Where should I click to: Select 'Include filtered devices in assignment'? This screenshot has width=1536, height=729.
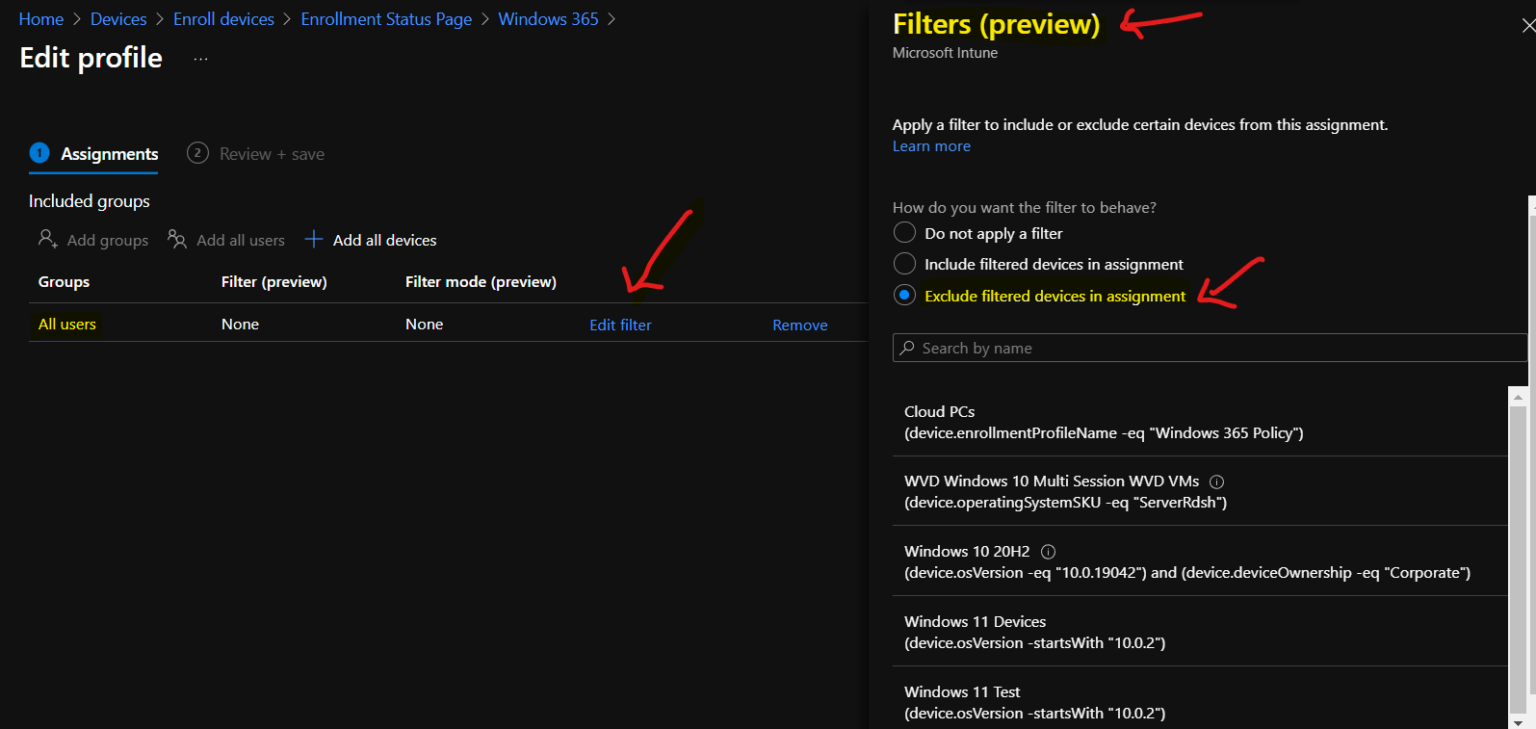(x=904, y=263)
